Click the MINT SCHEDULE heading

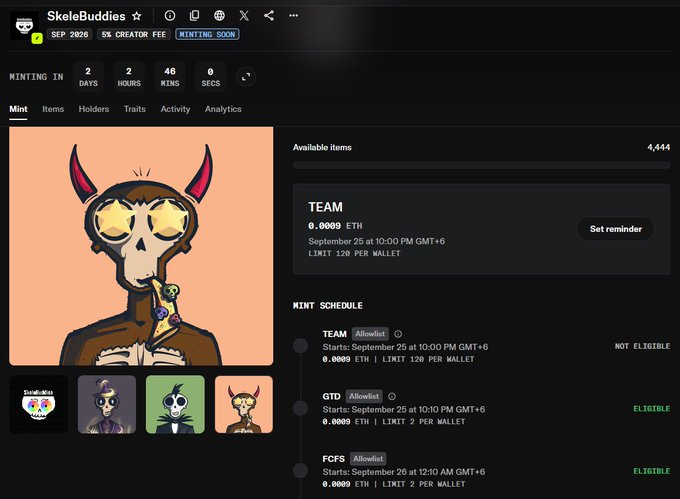[327, 306]
